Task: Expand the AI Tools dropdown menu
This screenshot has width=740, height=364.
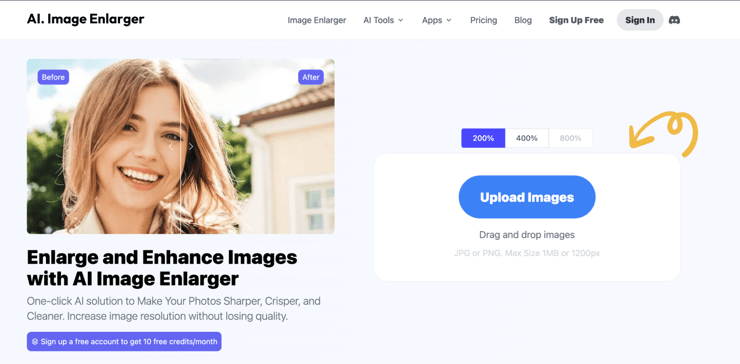Action: (x=383, y=20)
